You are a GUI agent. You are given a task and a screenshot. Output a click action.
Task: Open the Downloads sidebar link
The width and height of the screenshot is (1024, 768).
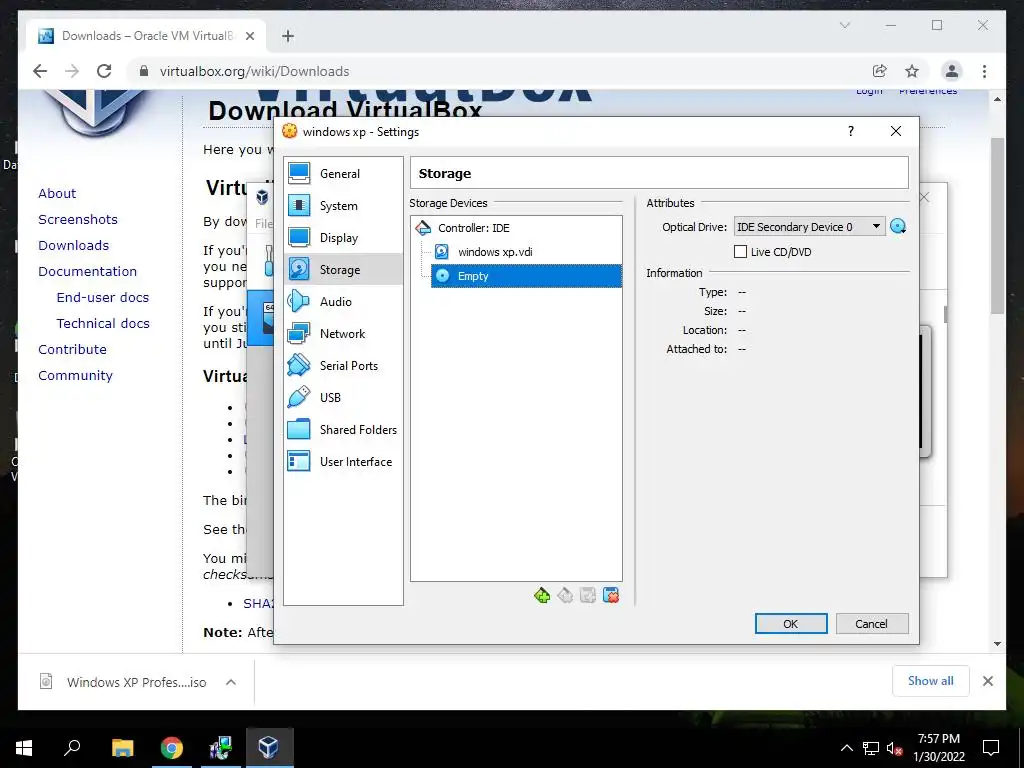pyautogui.click(x=73, y=246)
